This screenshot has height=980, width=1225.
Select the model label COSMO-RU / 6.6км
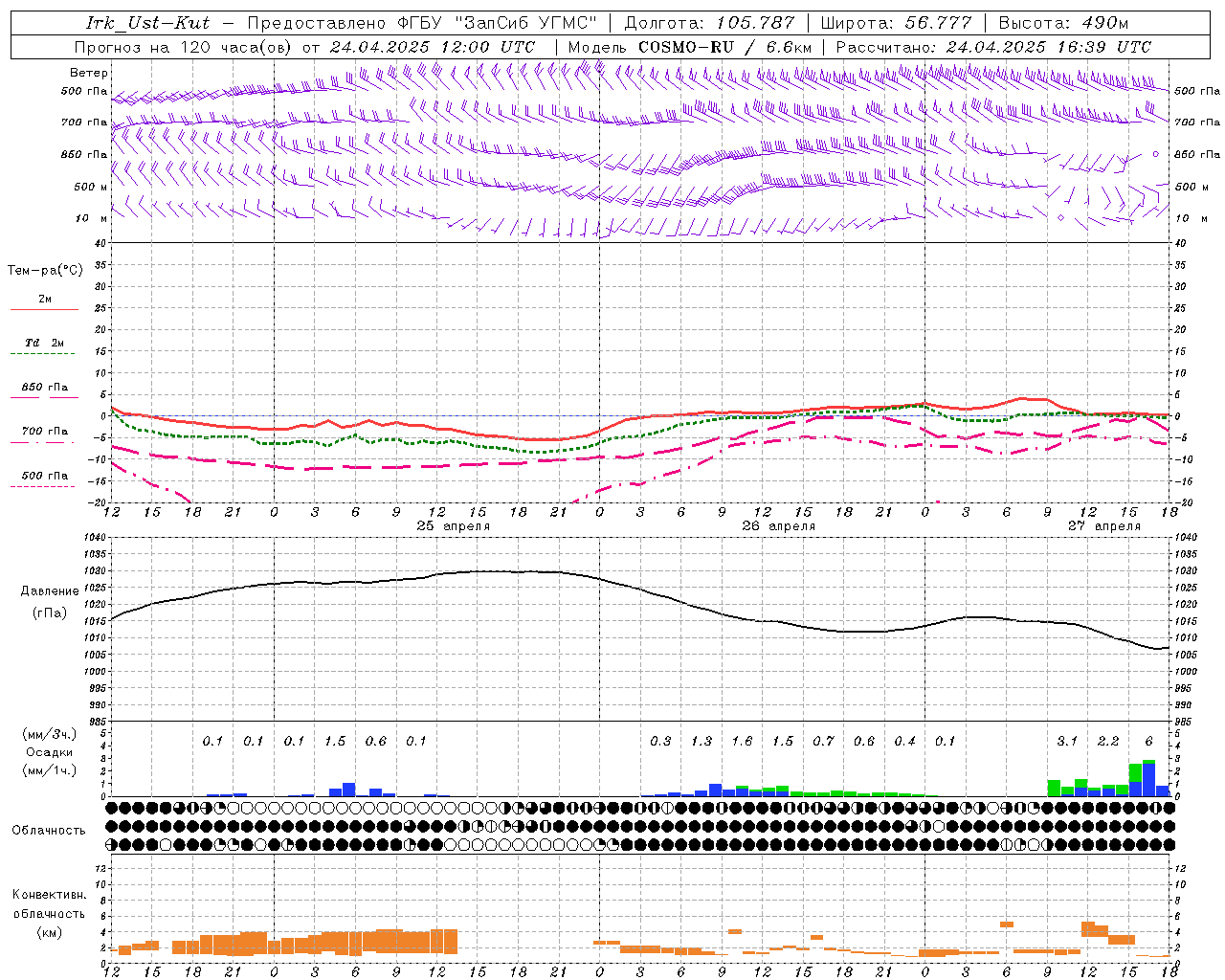724,46
